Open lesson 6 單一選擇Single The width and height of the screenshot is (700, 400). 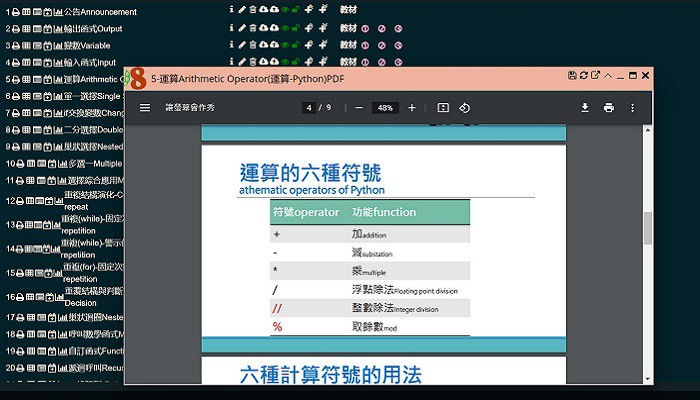click(93, 96)
